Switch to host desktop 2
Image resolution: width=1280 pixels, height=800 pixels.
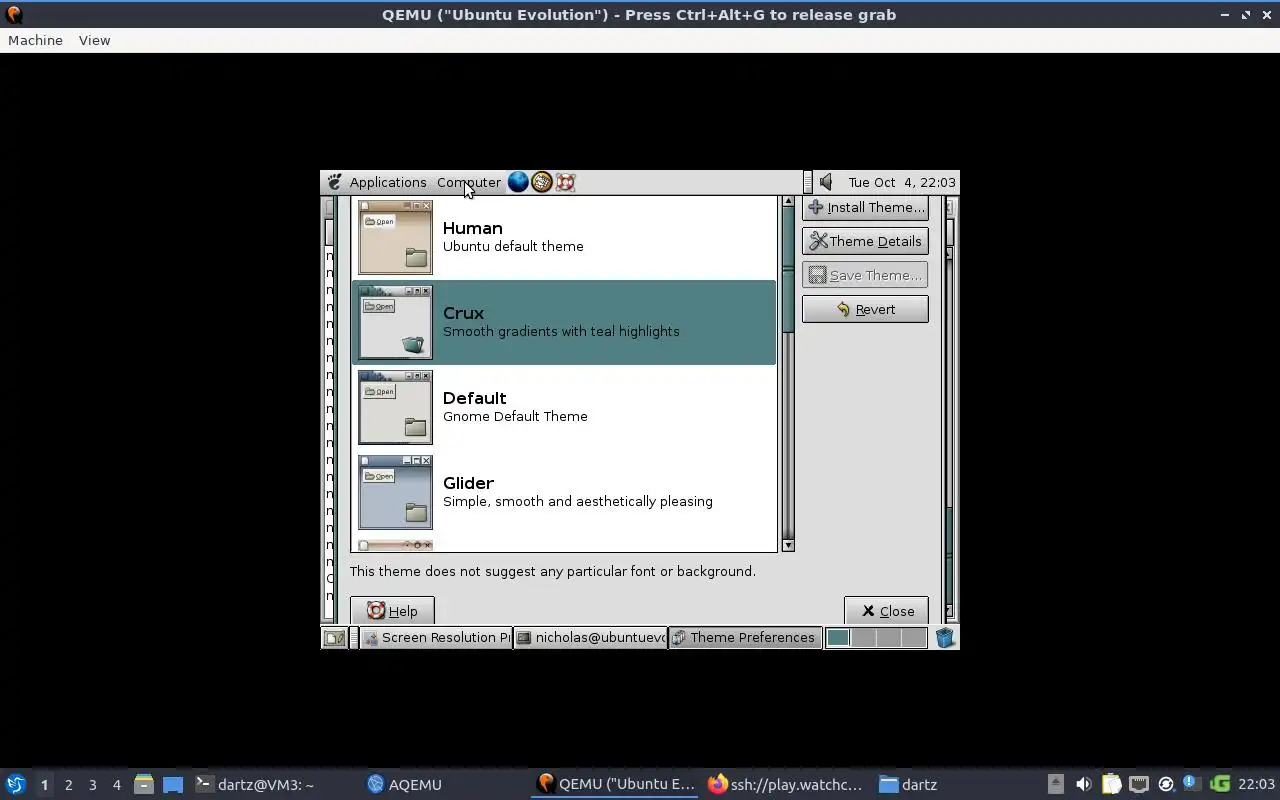click(x=68, y=785)
